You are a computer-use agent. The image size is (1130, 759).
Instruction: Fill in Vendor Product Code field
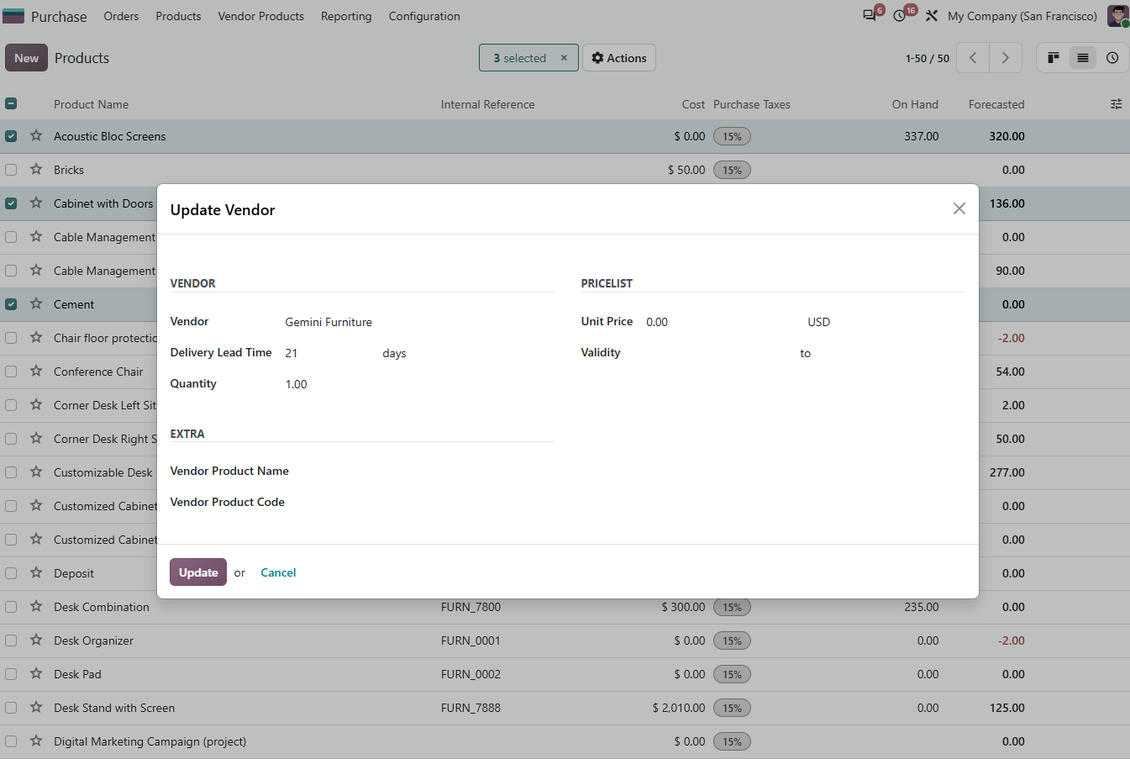click(425, 502)
